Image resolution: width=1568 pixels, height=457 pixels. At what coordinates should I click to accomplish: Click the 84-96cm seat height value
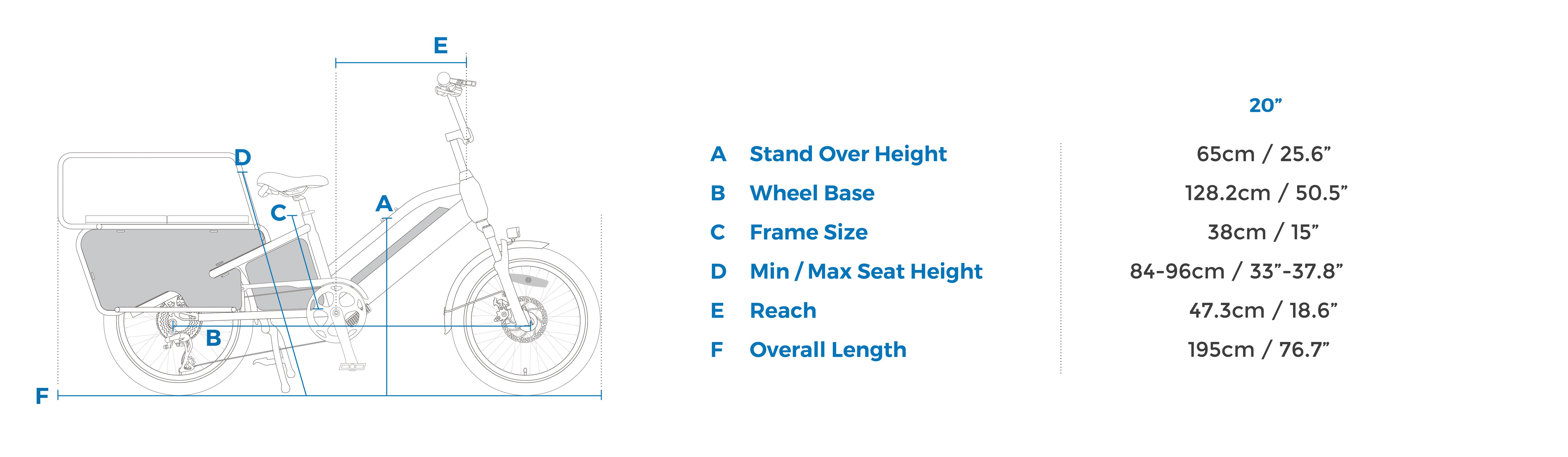(1236, 271)
